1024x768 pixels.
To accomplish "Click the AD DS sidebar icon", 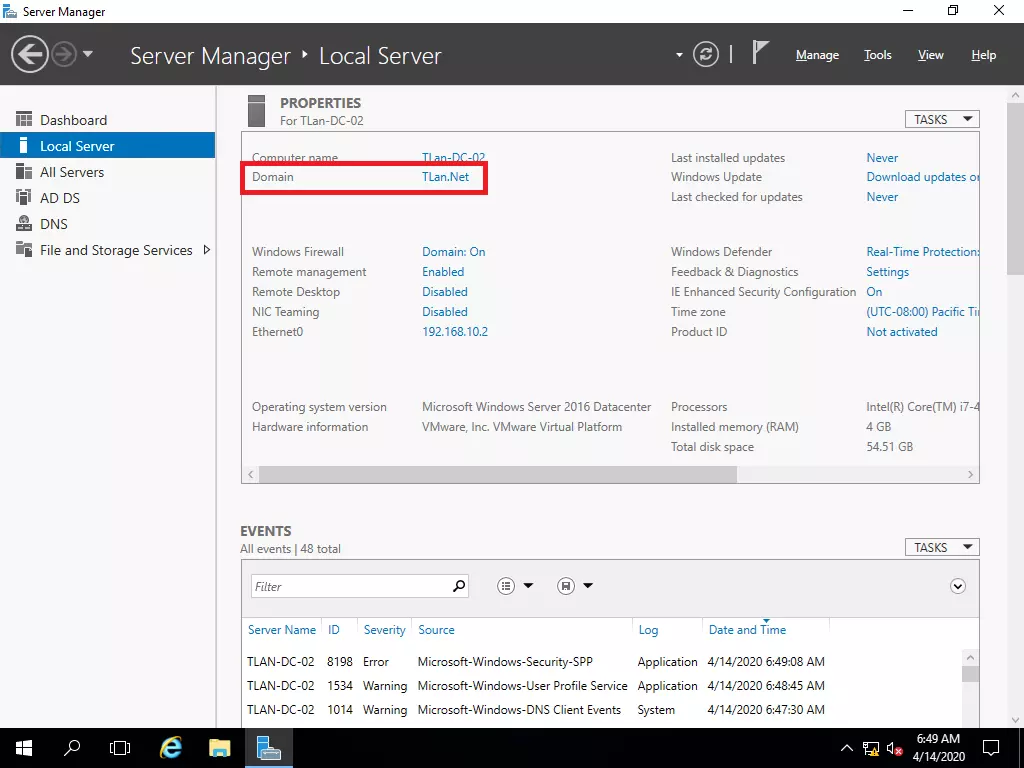I will tap(24, 197).
